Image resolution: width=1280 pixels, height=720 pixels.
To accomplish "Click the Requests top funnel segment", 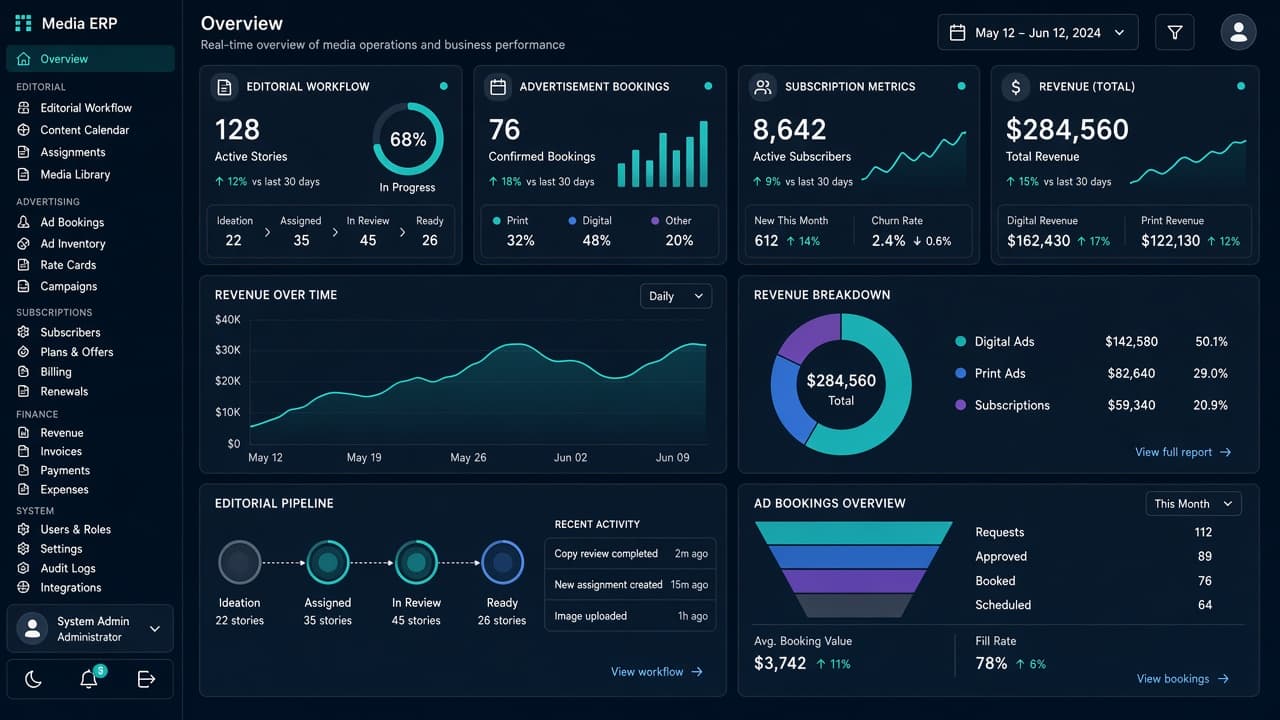I will [853, 533].
